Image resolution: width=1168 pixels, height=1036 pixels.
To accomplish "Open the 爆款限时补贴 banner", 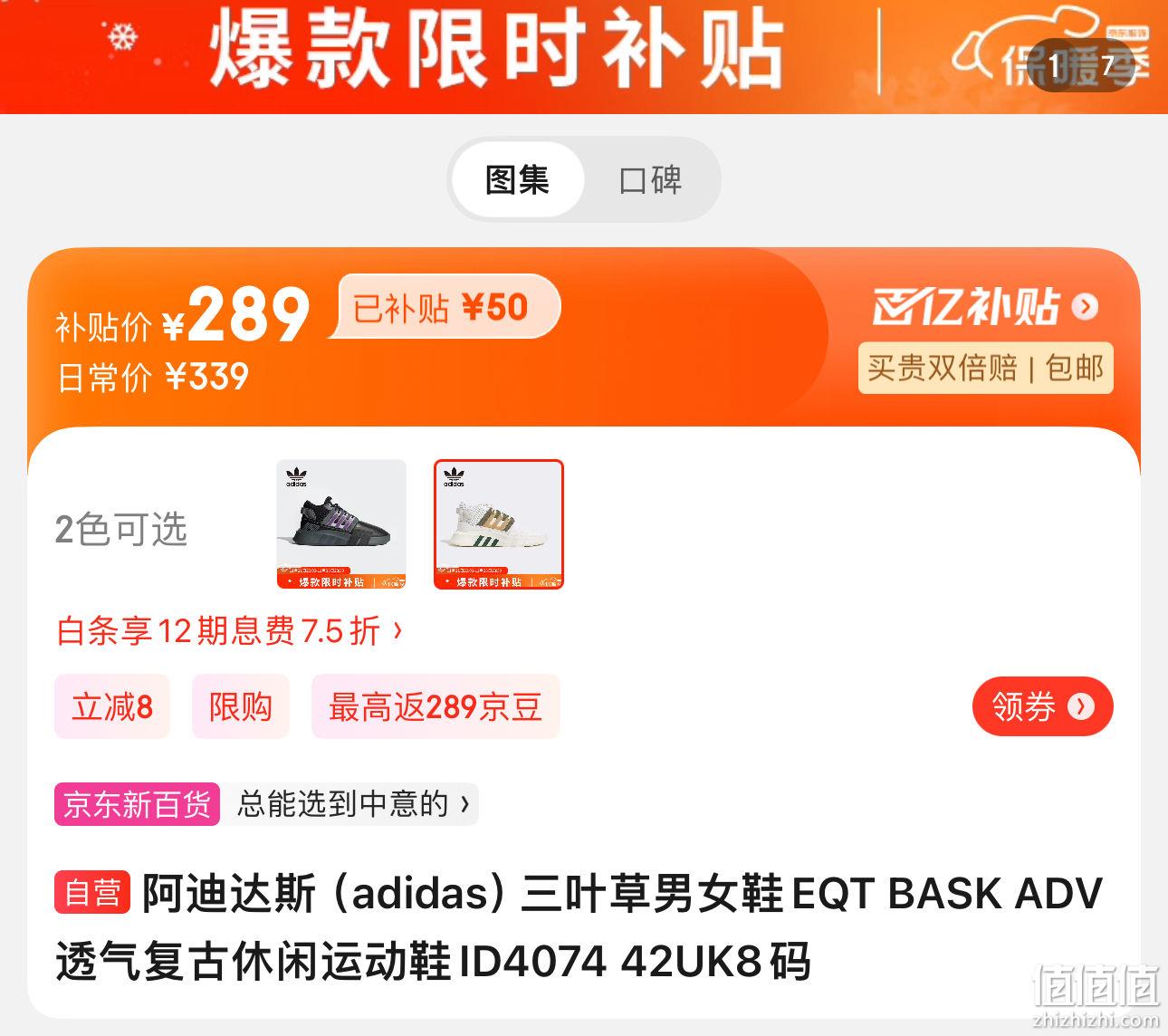I will (x=496, y=50).
